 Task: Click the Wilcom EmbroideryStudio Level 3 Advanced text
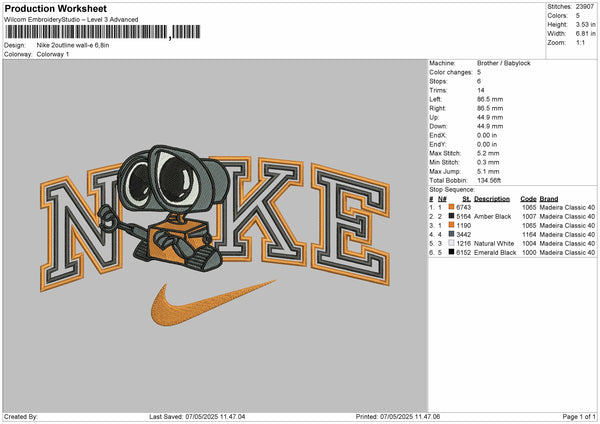pos(71,20)
